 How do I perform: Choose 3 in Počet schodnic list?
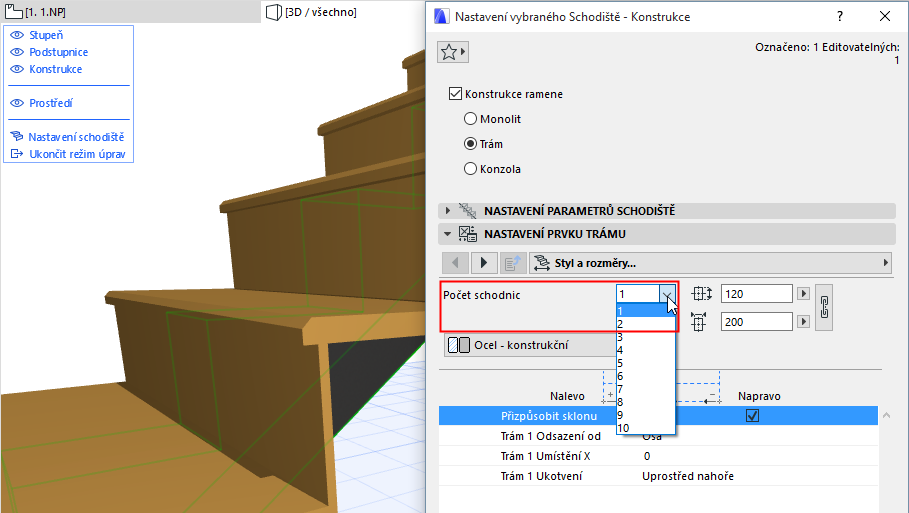[646, 337]
